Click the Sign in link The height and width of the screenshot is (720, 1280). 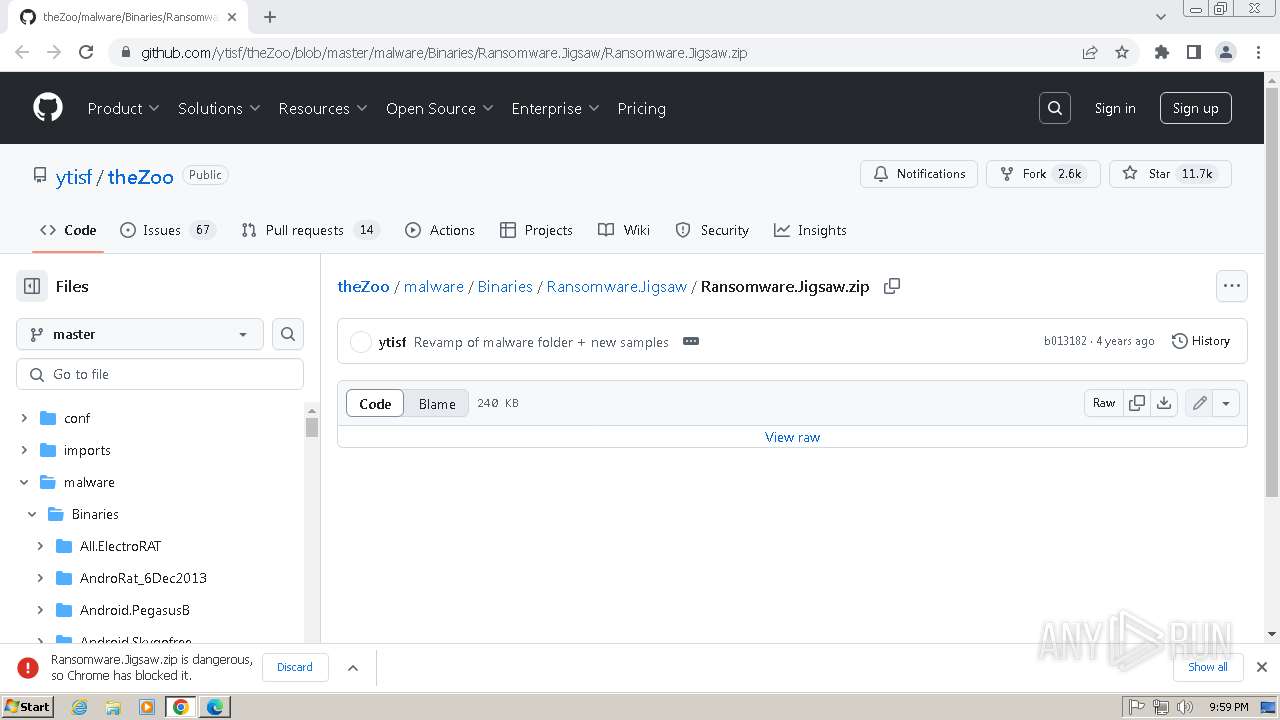pyautogui.click(x=1115, y=108)
